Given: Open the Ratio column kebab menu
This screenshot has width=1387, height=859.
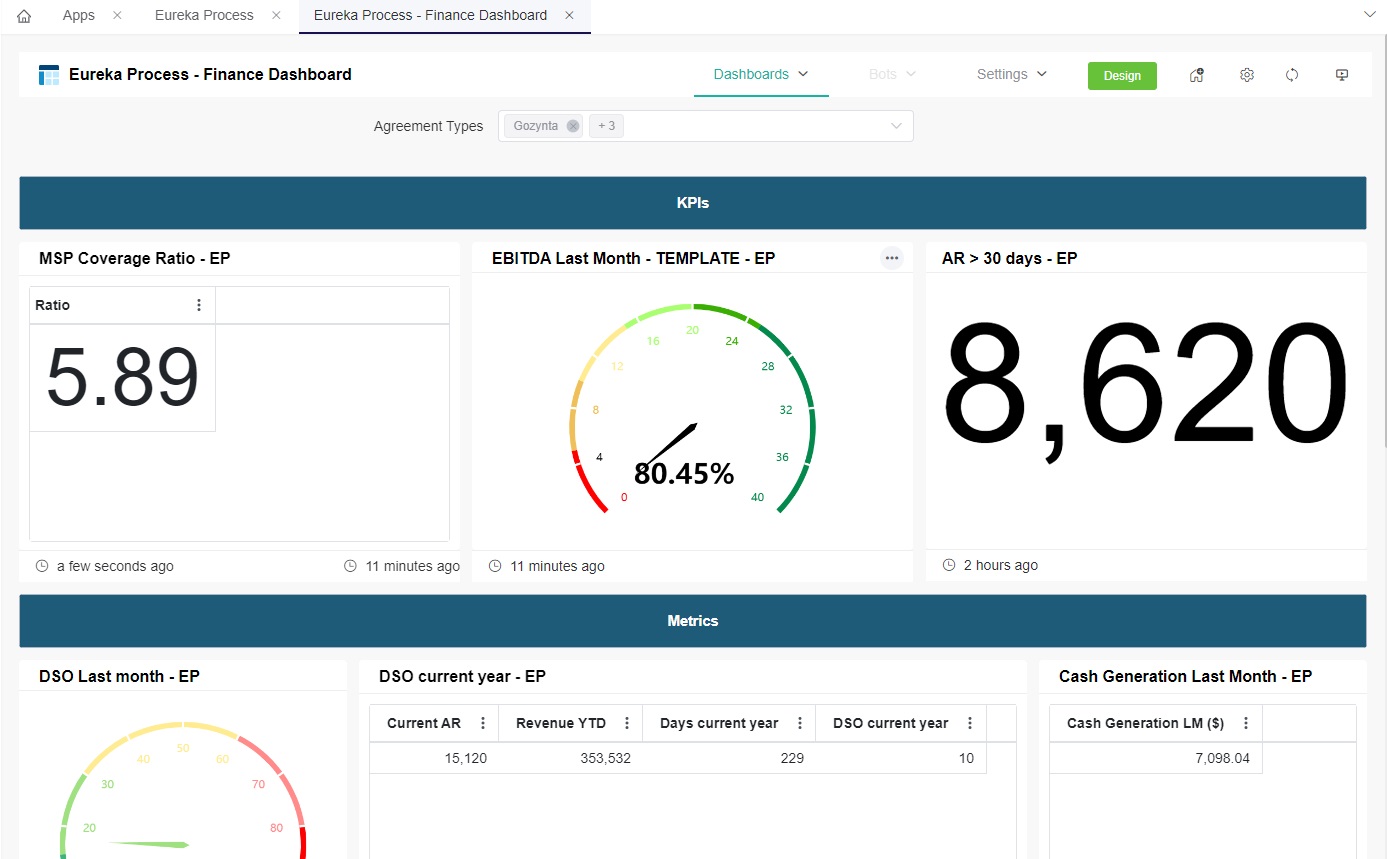Looking at the screenshot, I should (x=198, y=305).
